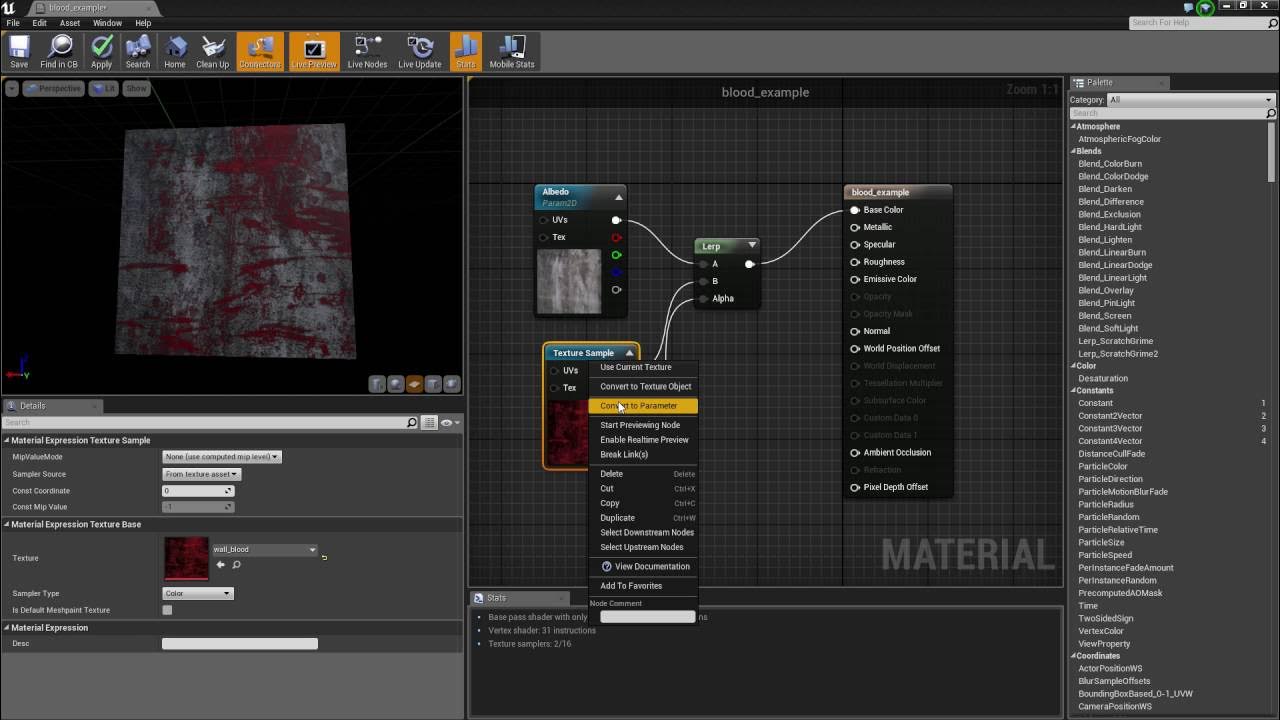
Task: Open the MipValueMode dropdown
Action: [x=222, y=457]
